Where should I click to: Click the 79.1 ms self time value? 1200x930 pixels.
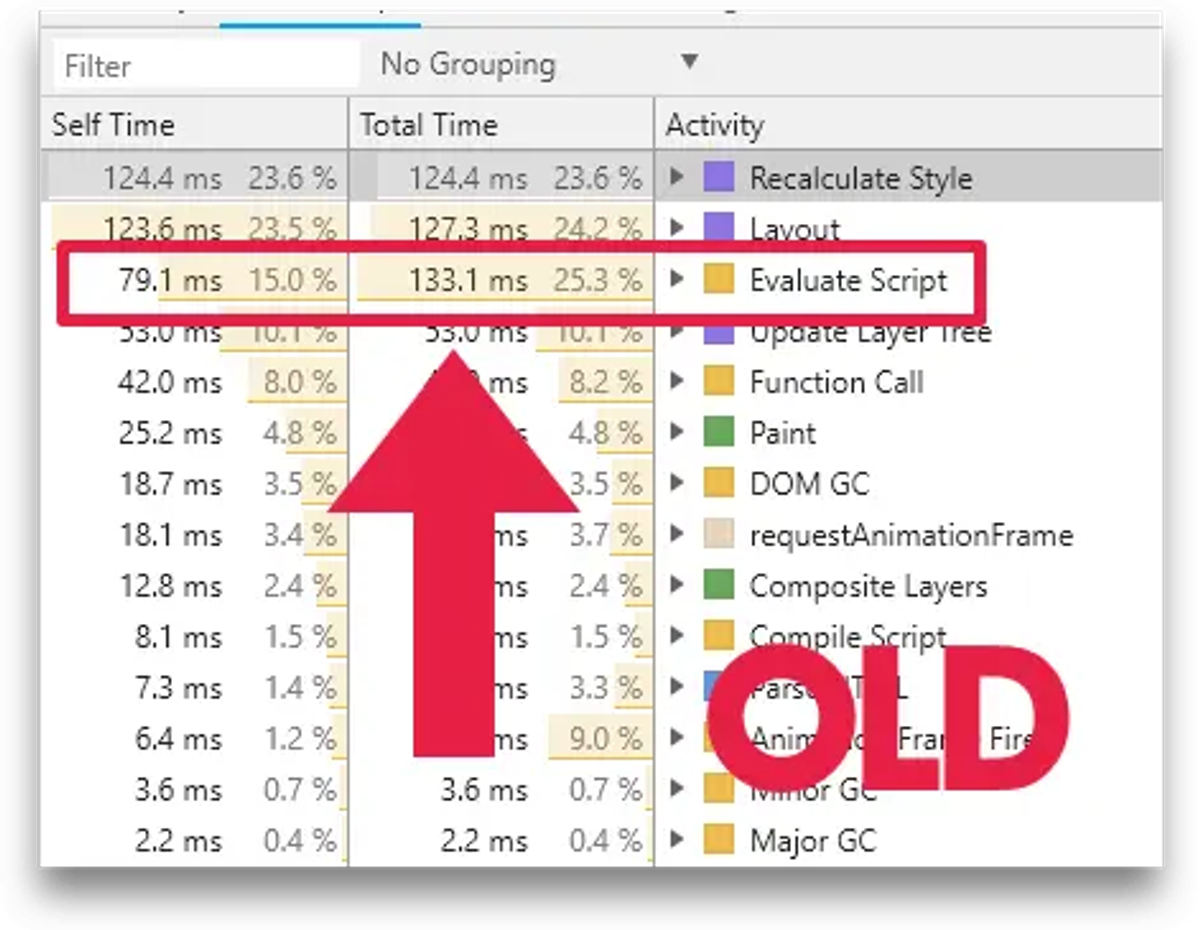point(170,281)
